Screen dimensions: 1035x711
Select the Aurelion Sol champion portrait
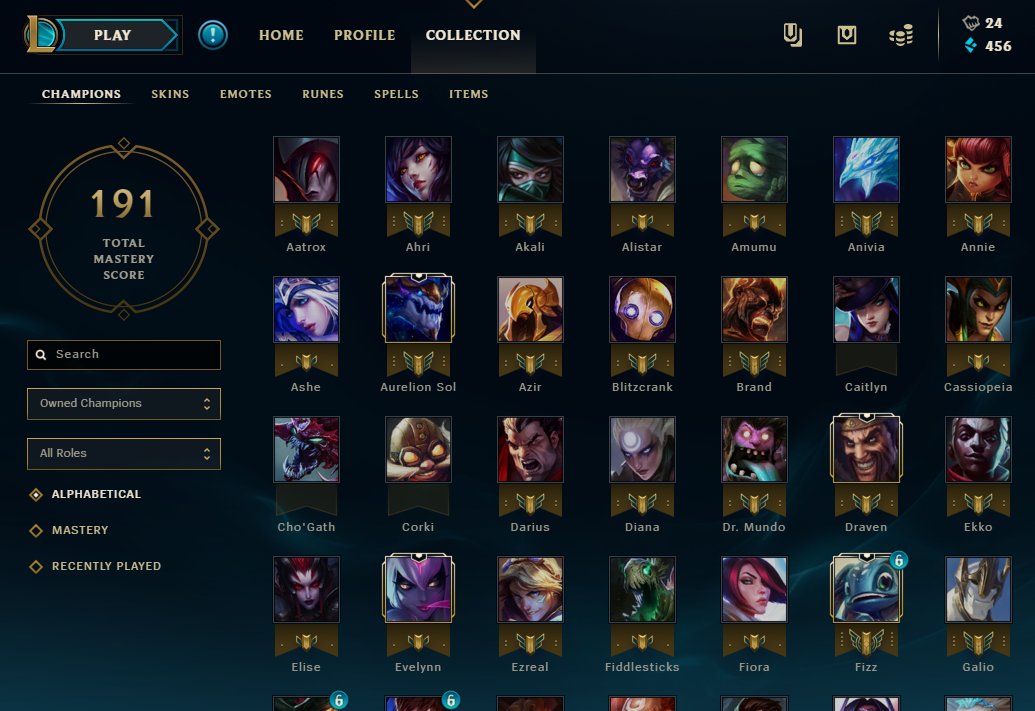[x=418, y=309]
